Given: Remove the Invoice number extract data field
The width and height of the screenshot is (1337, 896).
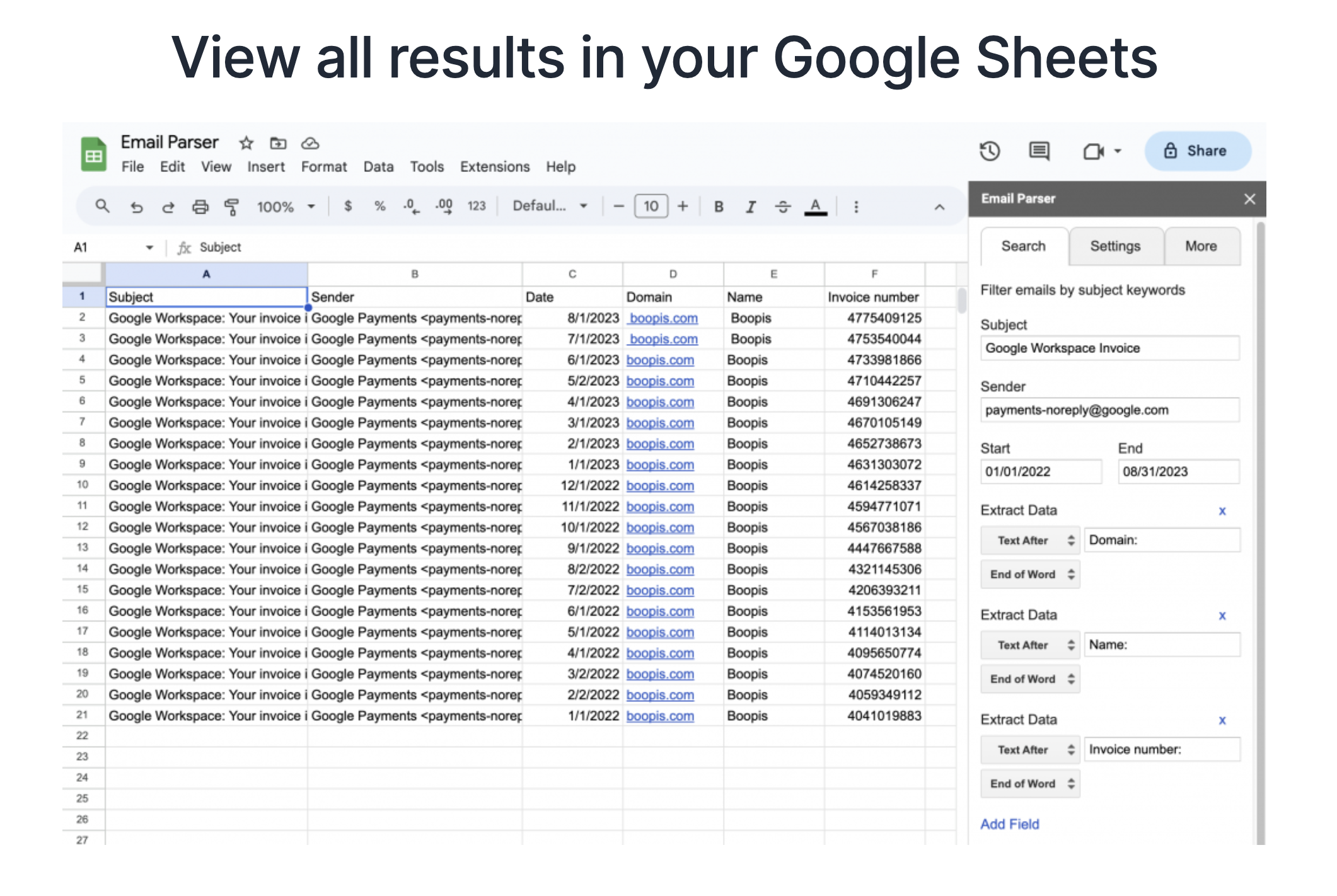Looking at the screenshot, I should [1222, 720].
